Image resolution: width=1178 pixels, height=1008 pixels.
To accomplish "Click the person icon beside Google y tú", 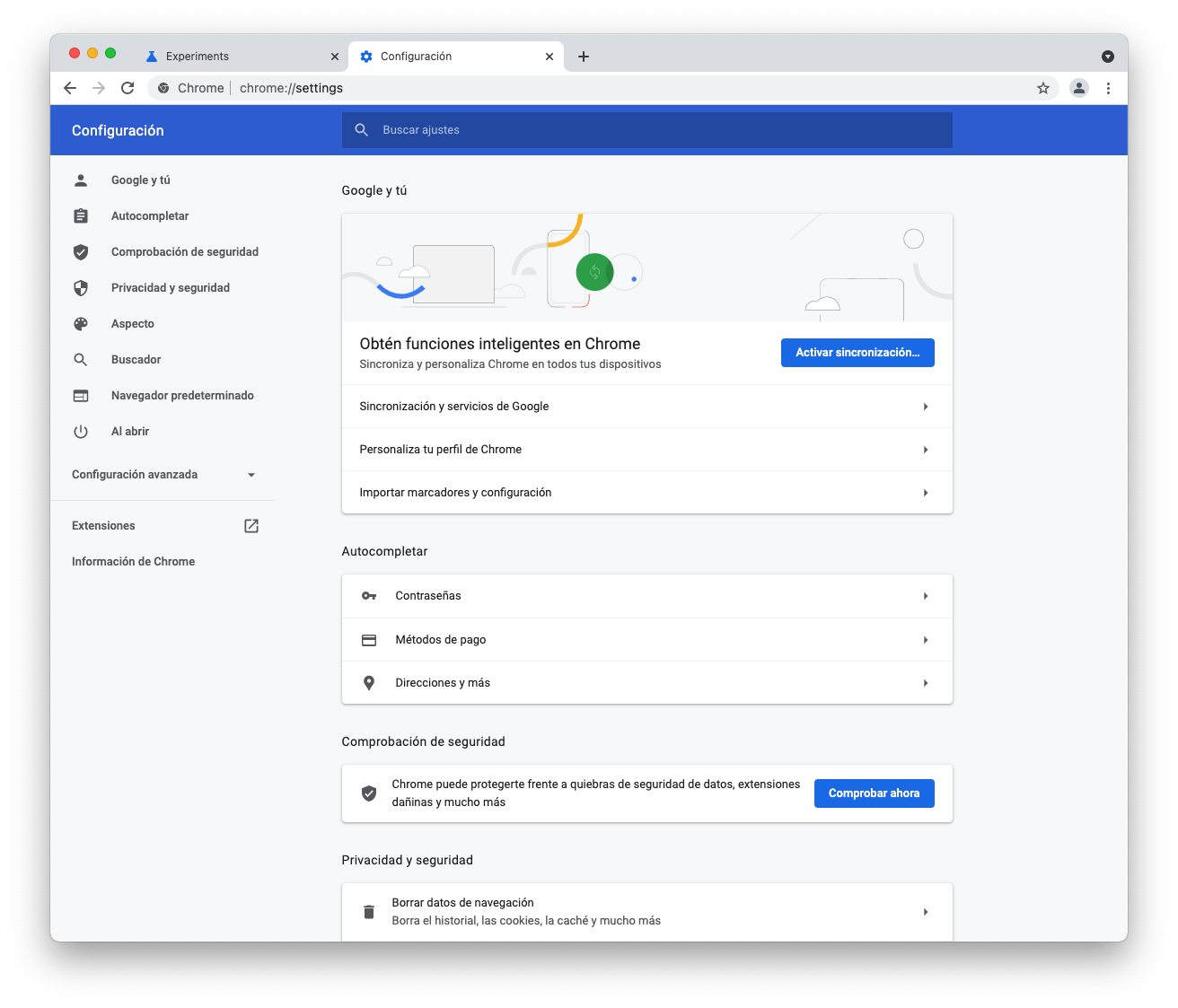I will 81,180.
